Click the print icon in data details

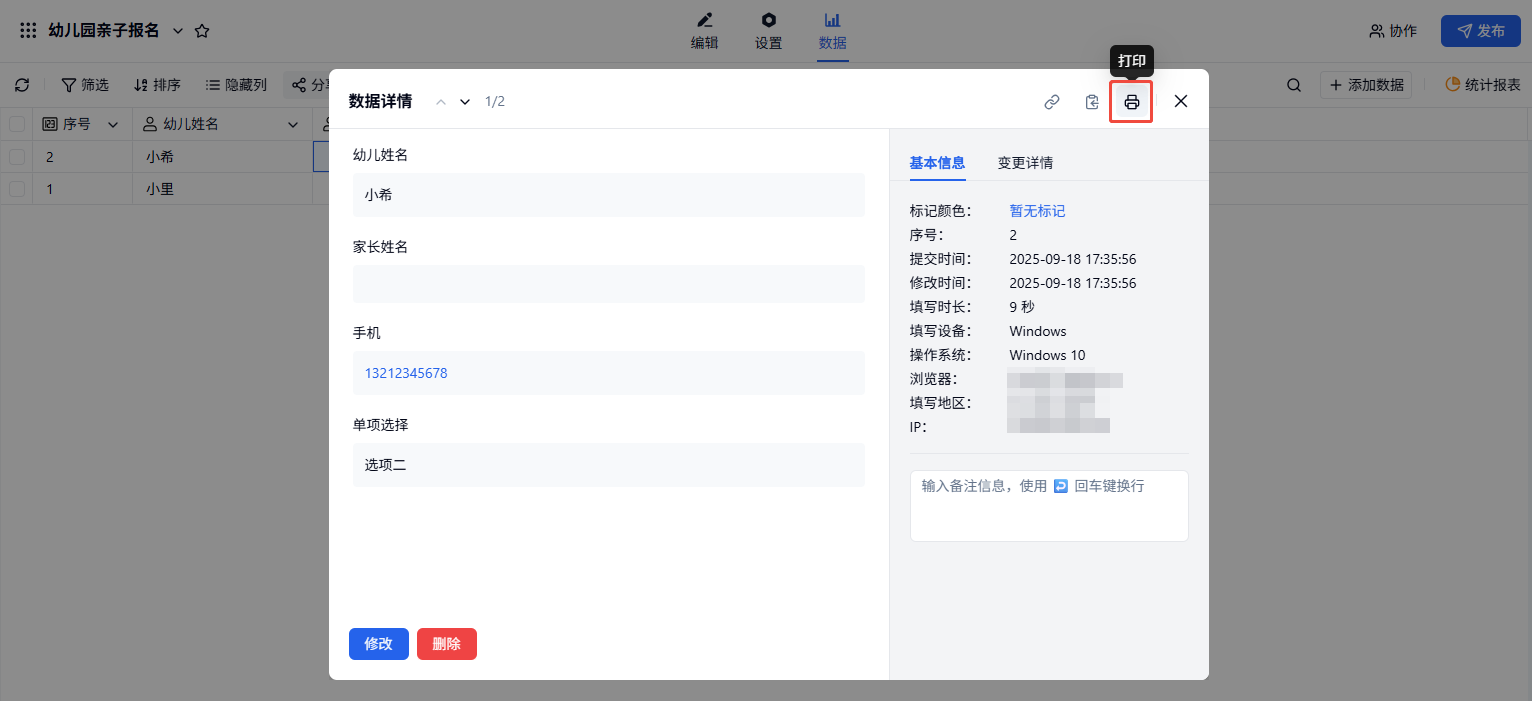pyautogui.click(x=1131, y=102)
